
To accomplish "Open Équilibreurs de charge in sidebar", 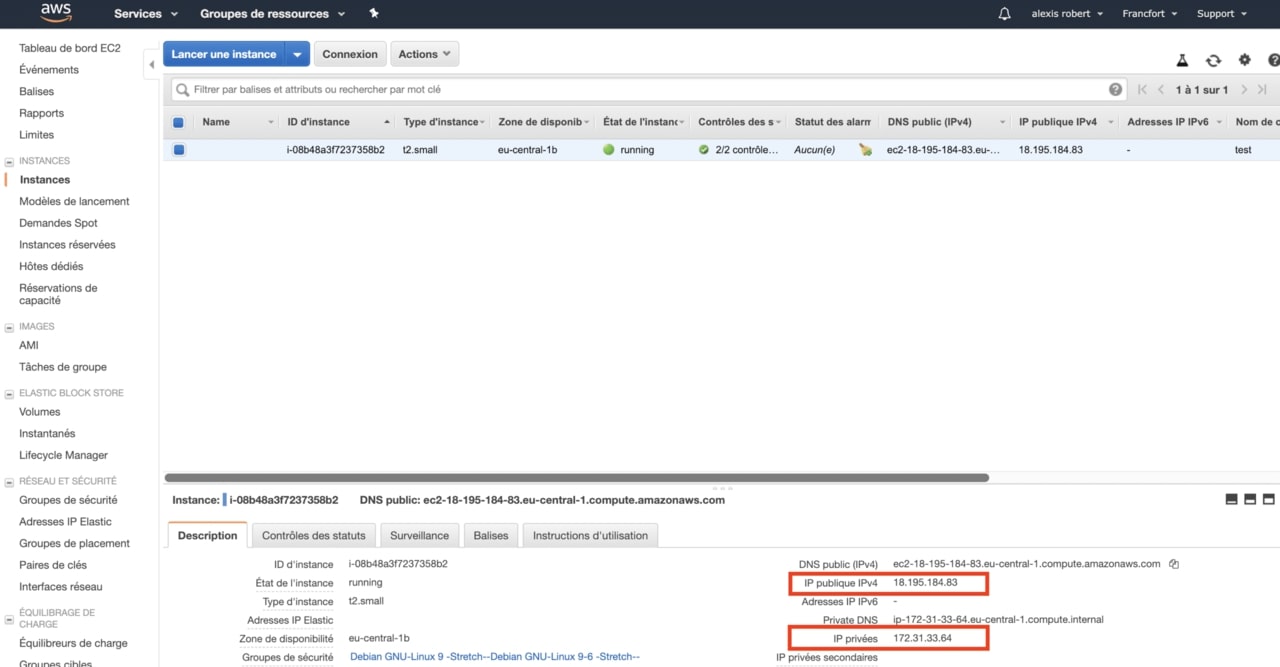I will click(x=73, y=644).
